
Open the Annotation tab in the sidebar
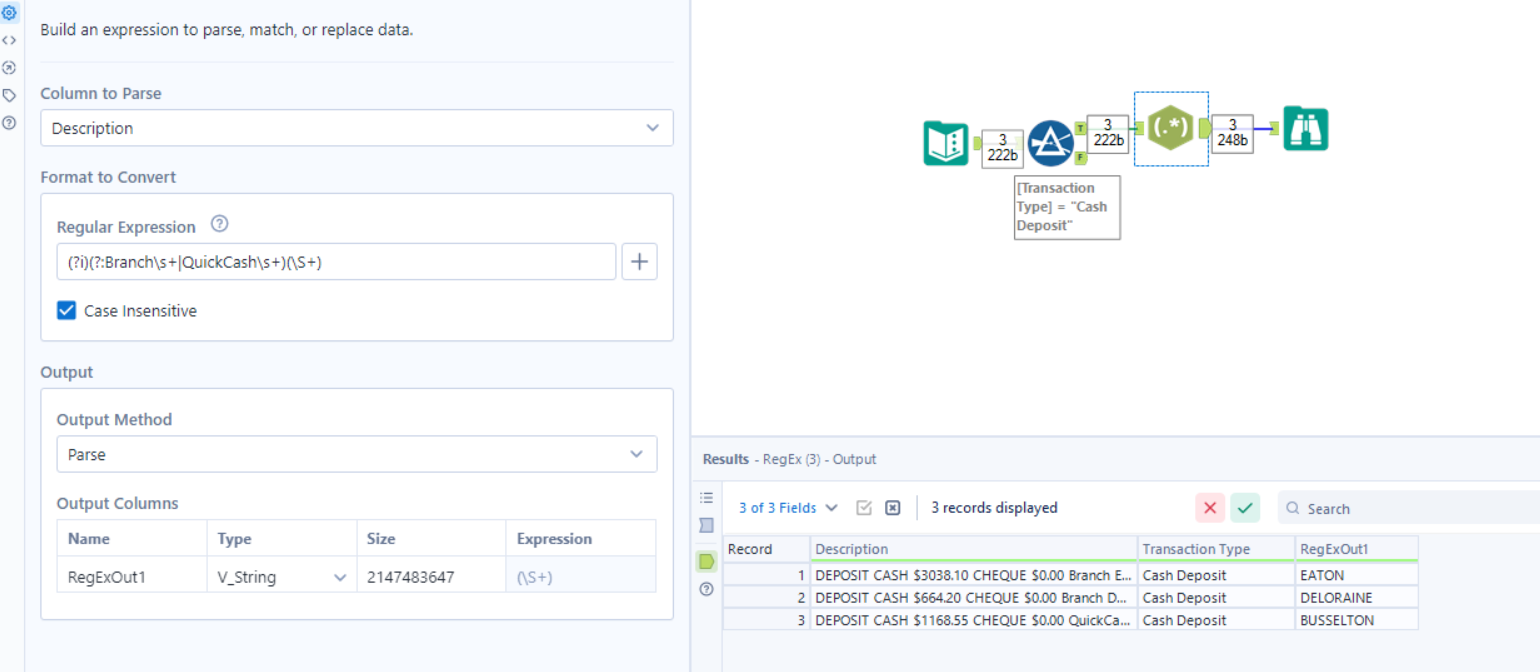point(10,94)
